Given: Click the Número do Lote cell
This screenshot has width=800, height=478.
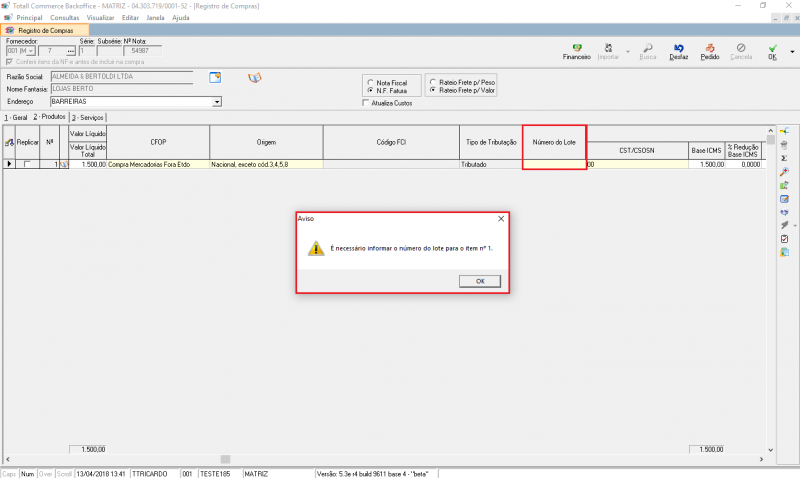Looking at the screenshot, I should pyautogui.click(x=554, y=163).
